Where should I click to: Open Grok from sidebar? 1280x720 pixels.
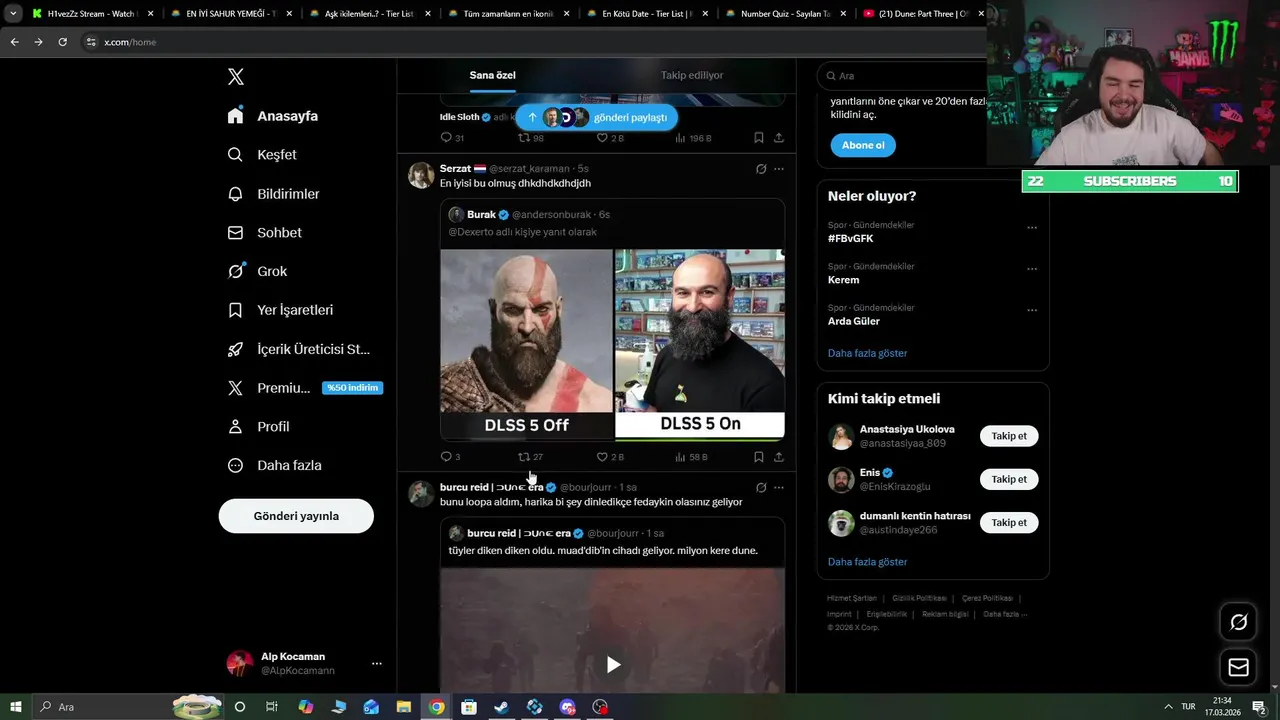pos(257,271)
